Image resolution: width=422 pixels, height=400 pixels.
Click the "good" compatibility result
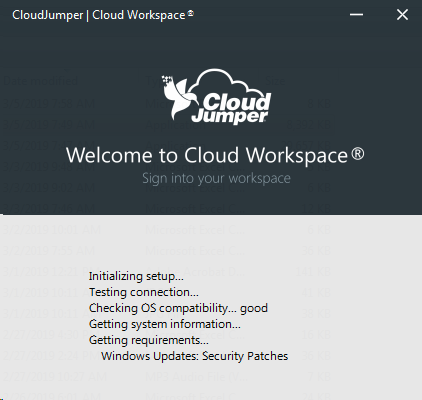pos(254,308)
